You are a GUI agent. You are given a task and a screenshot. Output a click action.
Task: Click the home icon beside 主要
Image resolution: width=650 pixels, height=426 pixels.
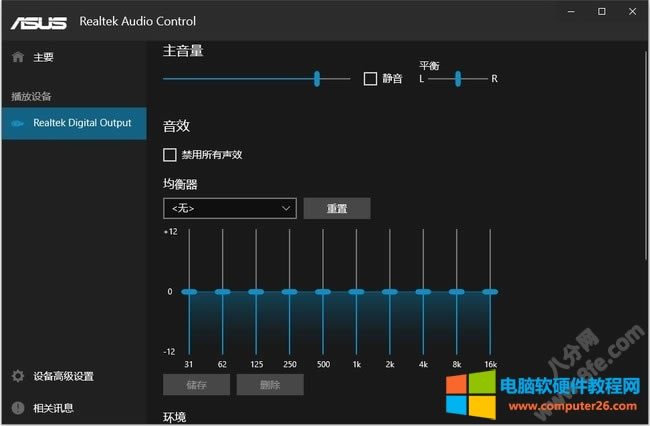coord(17,57)
